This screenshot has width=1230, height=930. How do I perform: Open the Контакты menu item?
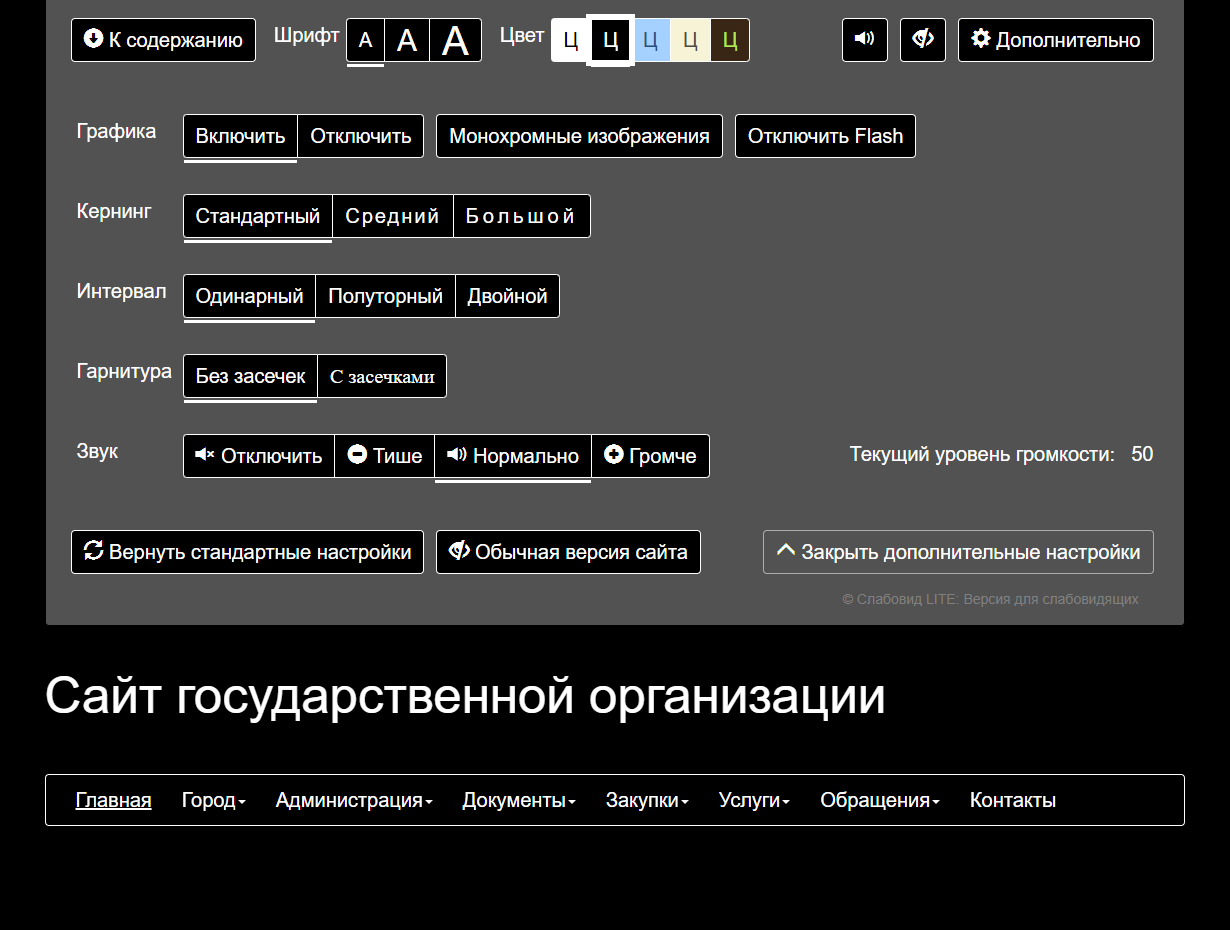[1012, 800]
